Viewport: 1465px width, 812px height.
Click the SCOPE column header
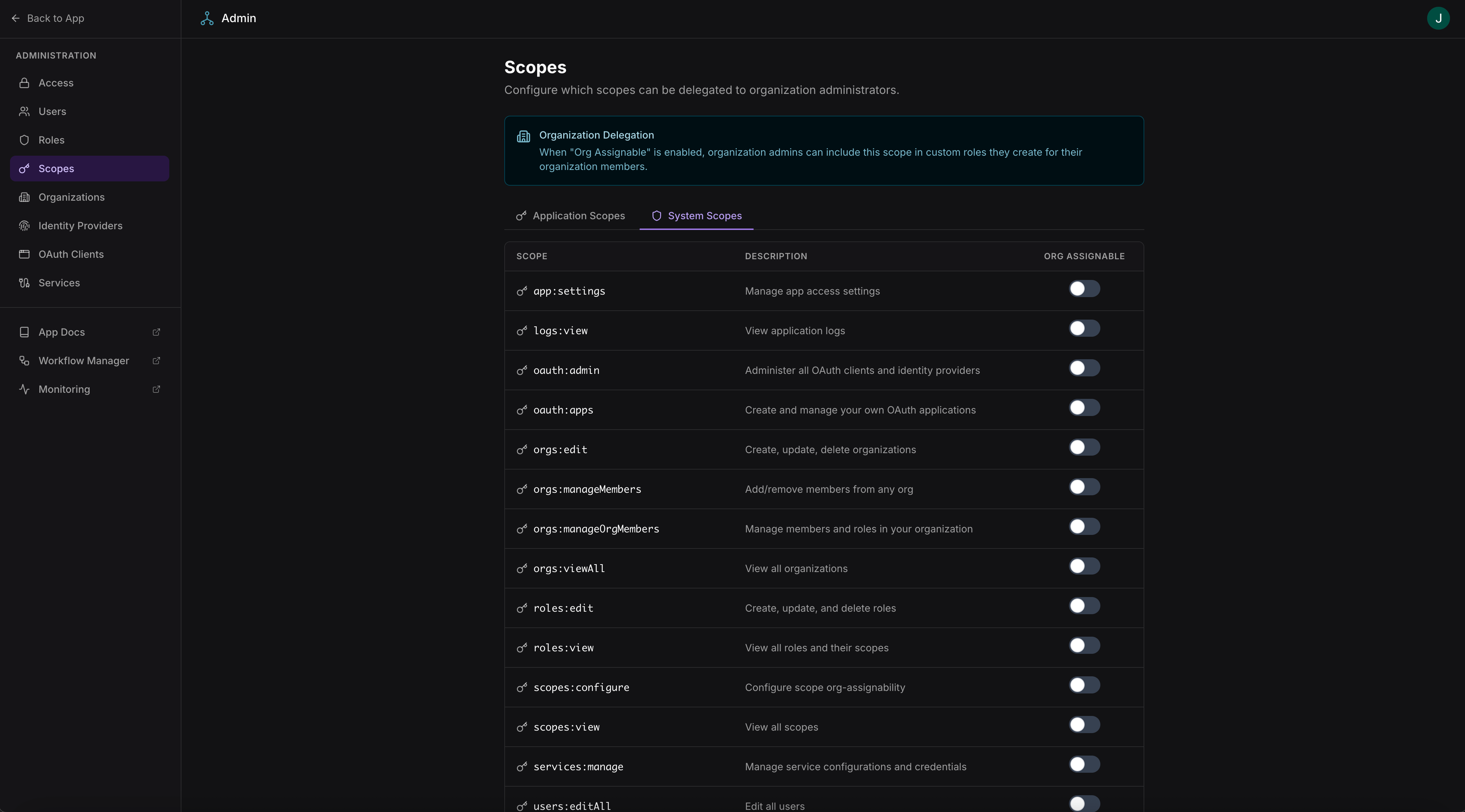pos(532,256)
